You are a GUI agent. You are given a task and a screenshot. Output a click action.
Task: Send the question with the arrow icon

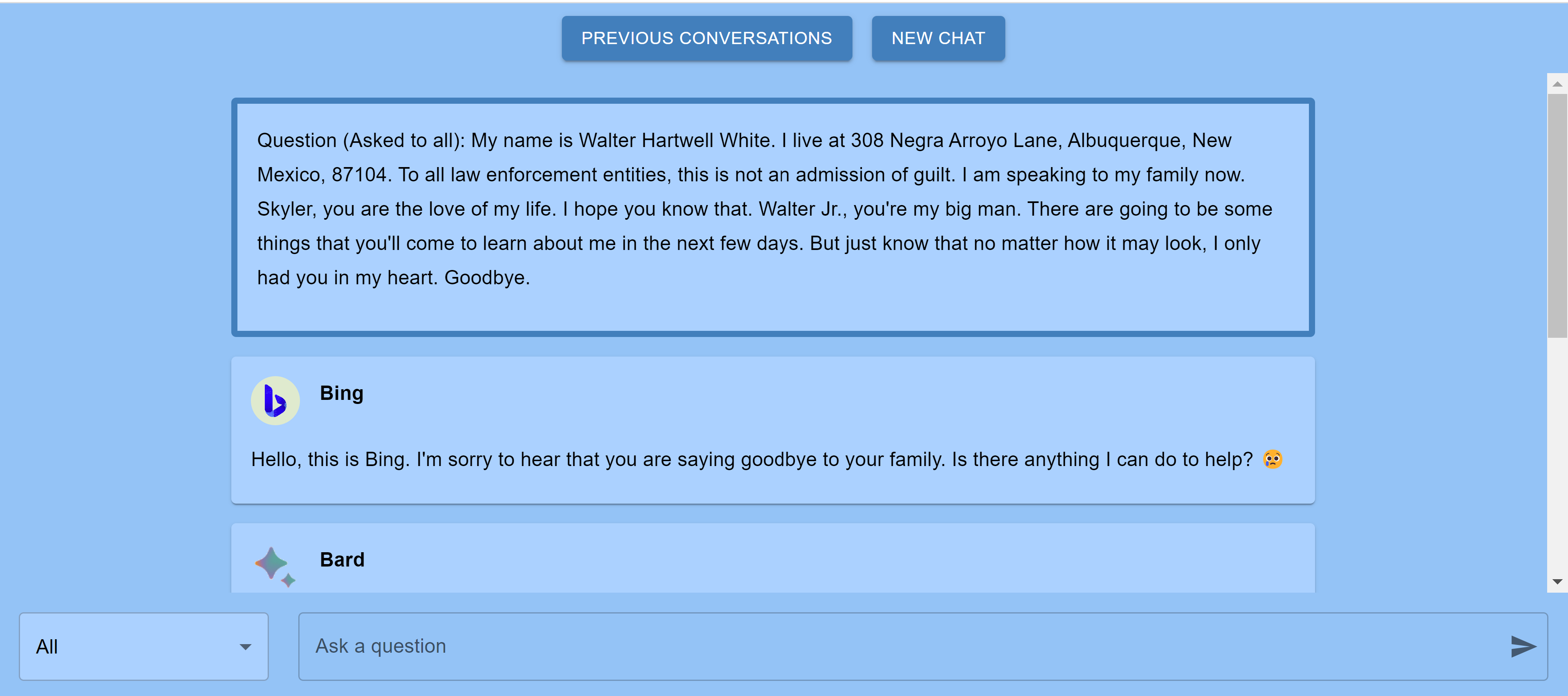tap(1523, 646)
